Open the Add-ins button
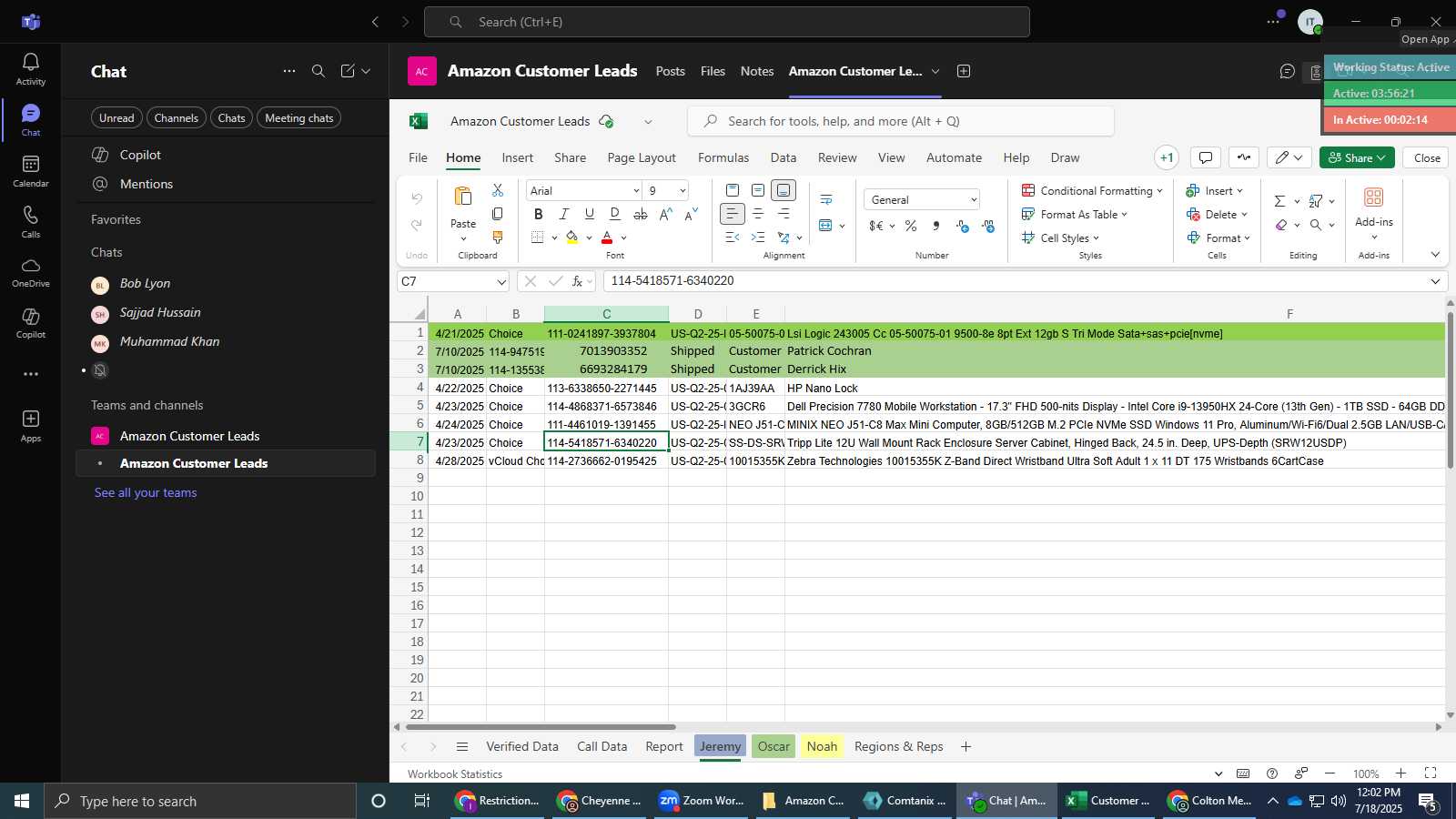Screen dimensions: 1456x819 (x=1374, y=213)
